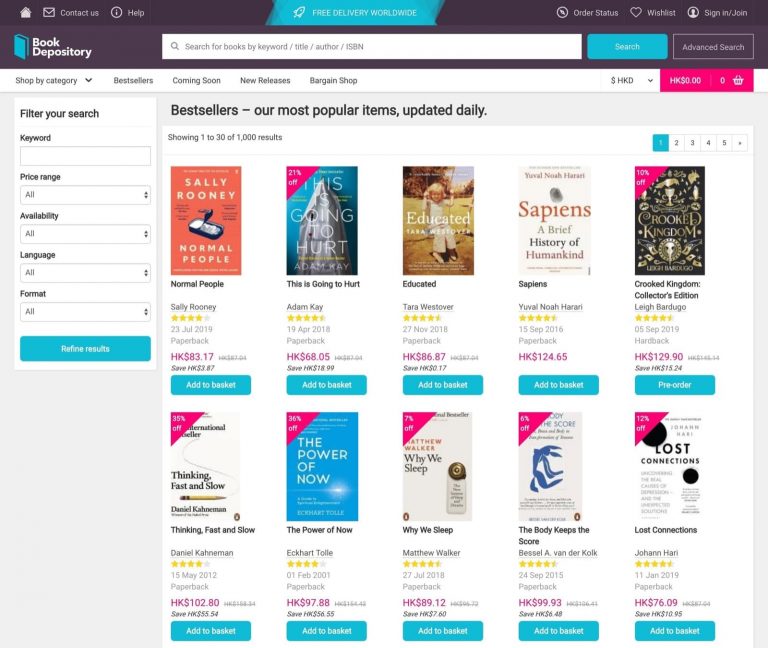Open the Bargain Shop menu item
768x648 pixels.
tap(333, 80)
